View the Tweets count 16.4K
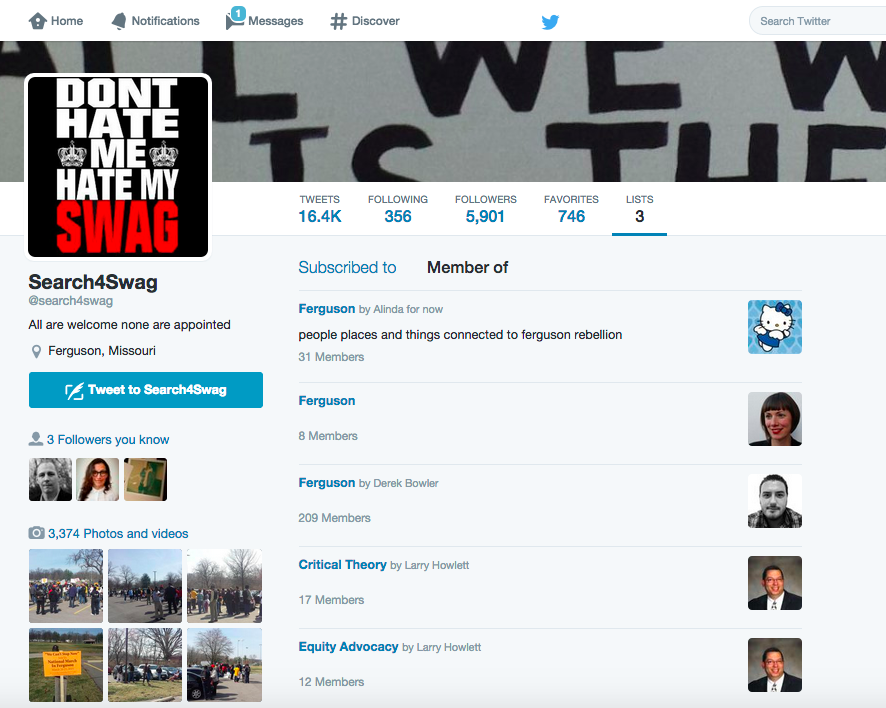Viewport: 886px width, 708px height. click(x=320, y=216)
